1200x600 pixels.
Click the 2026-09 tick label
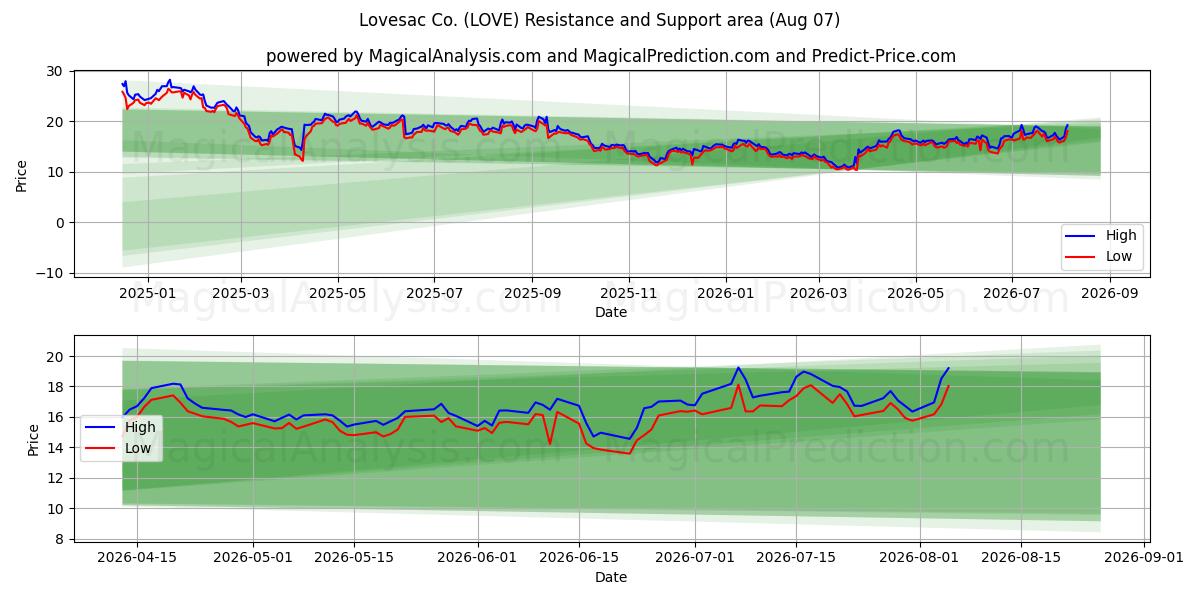coord(1108,293)
